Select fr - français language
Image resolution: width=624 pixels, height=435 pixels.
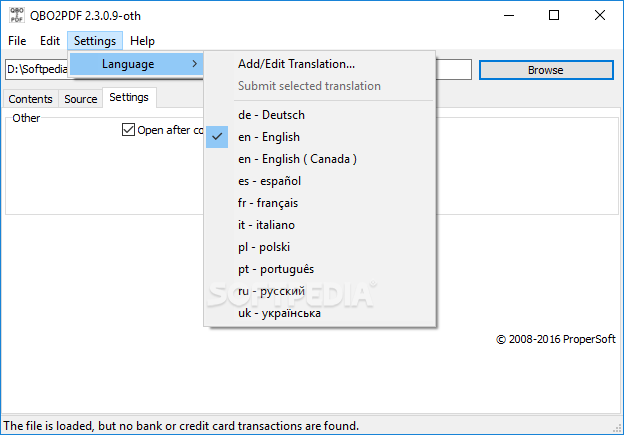pos(319,203)
